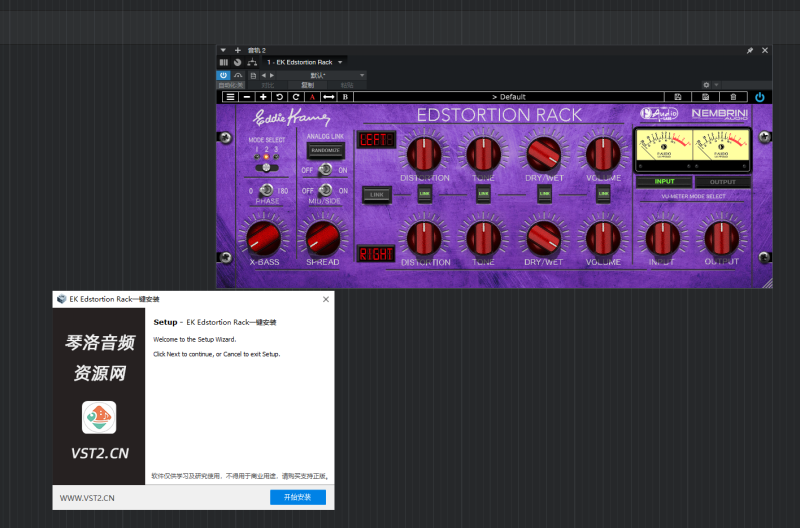800x528 pixels.
Task: Click the copy A to B arrow
Action: pyautogui.click(x=328, y=97)
